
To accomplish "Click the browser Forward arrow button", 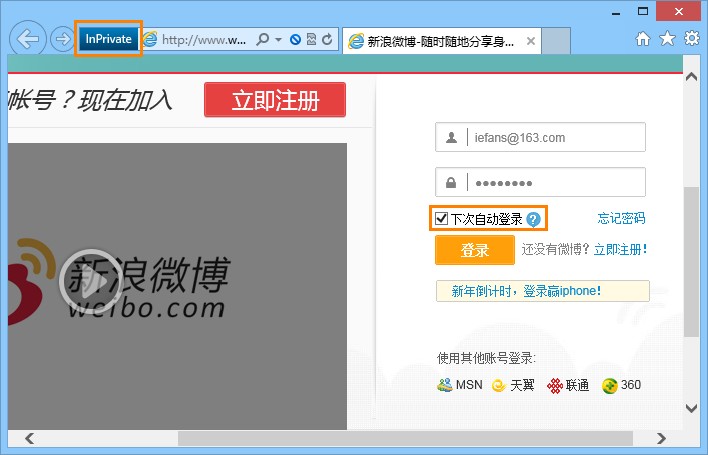I will coord(62,39).
